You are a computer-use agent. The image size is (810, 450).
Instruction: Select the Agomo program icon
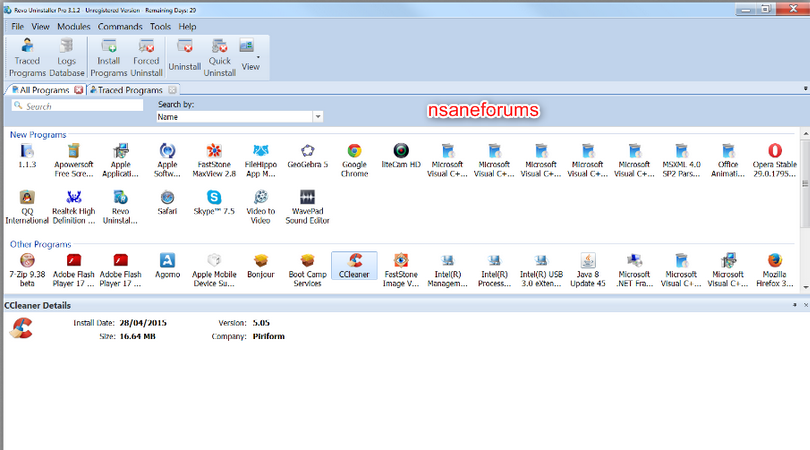[167, 266]
